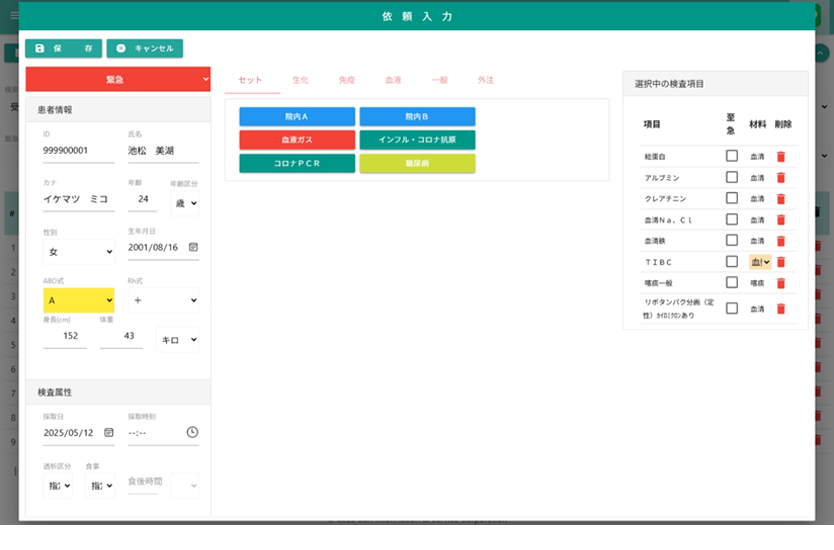Screen dimensions: 834x550
Task: Mark 総蛋白 as urgent checkbox
Action: click(732, 156)
